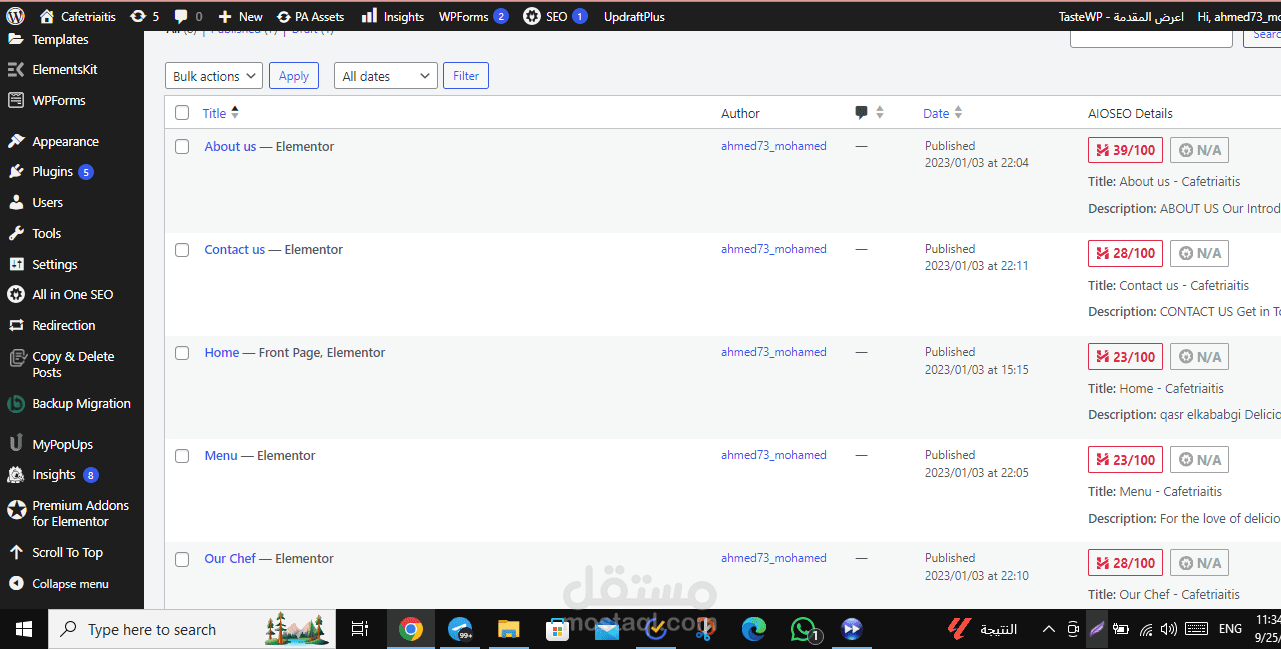Viewport: 1281px width, 649px height.
Task: Open the Users sidebar menu
Action: pyautogui.click(x=47, y=202)
